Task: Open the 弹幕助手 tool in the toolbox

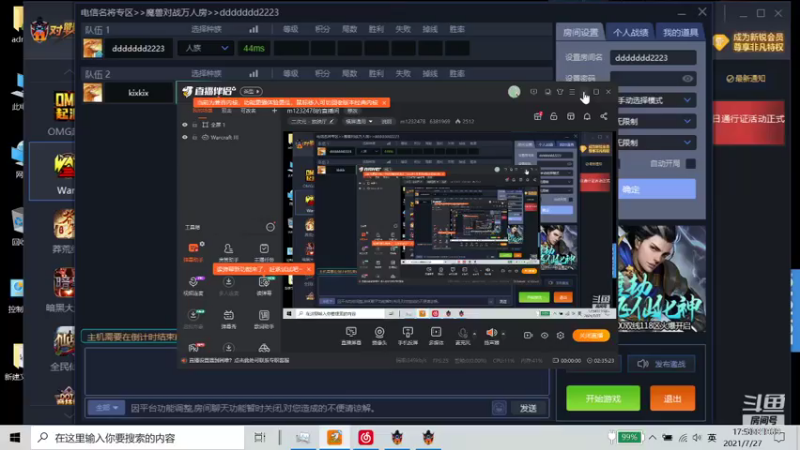Action: pyautogui.click(x=193, y=253)
